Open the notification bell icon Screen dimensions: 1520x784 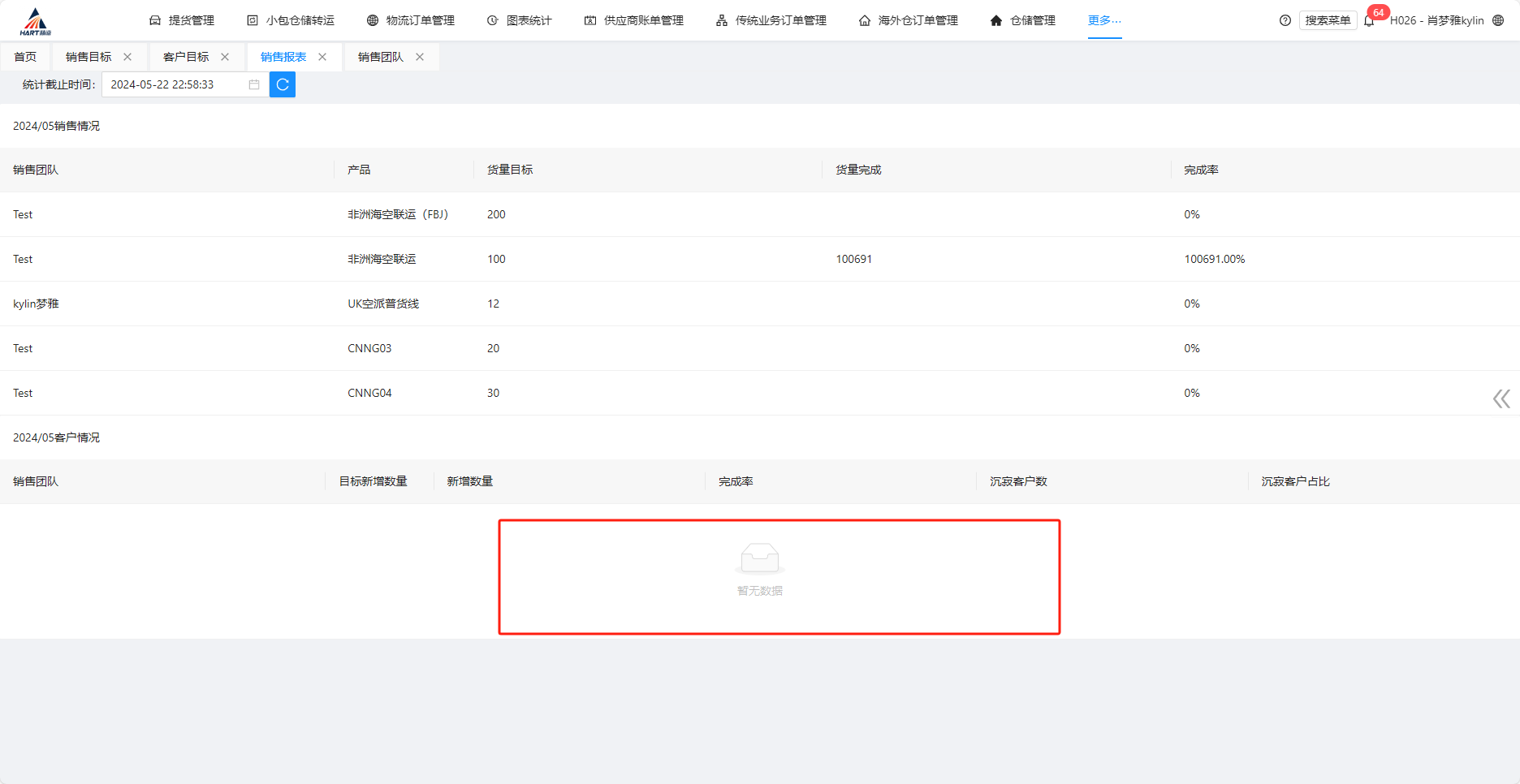point(1369,21)
